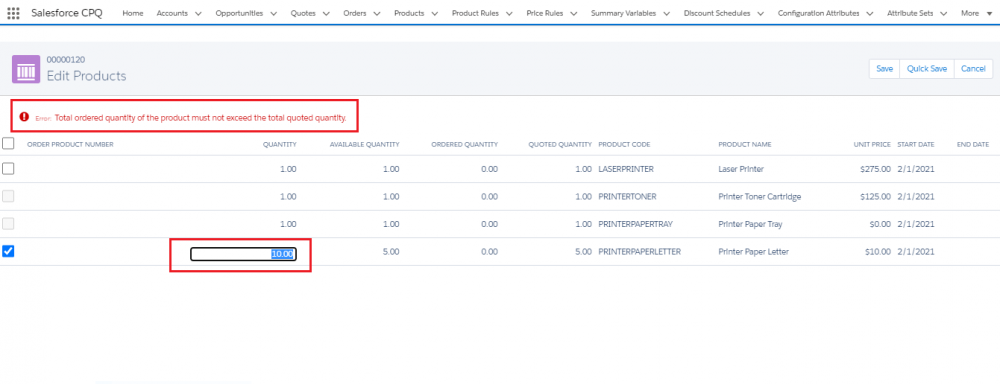Click the $0.00 unit price cell

coord(879,224)
